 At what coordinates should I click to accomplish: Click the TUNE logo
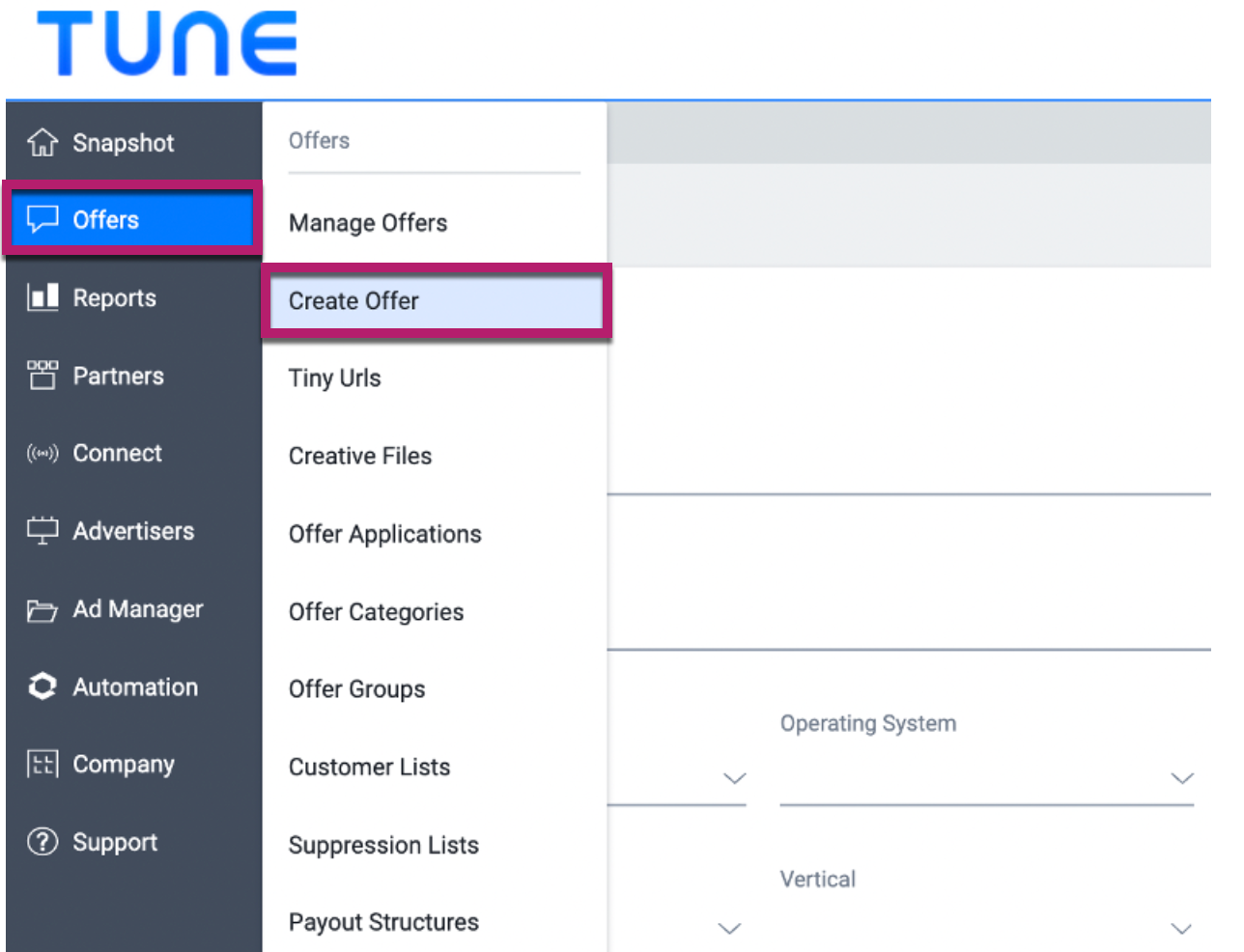pos(167,43)
